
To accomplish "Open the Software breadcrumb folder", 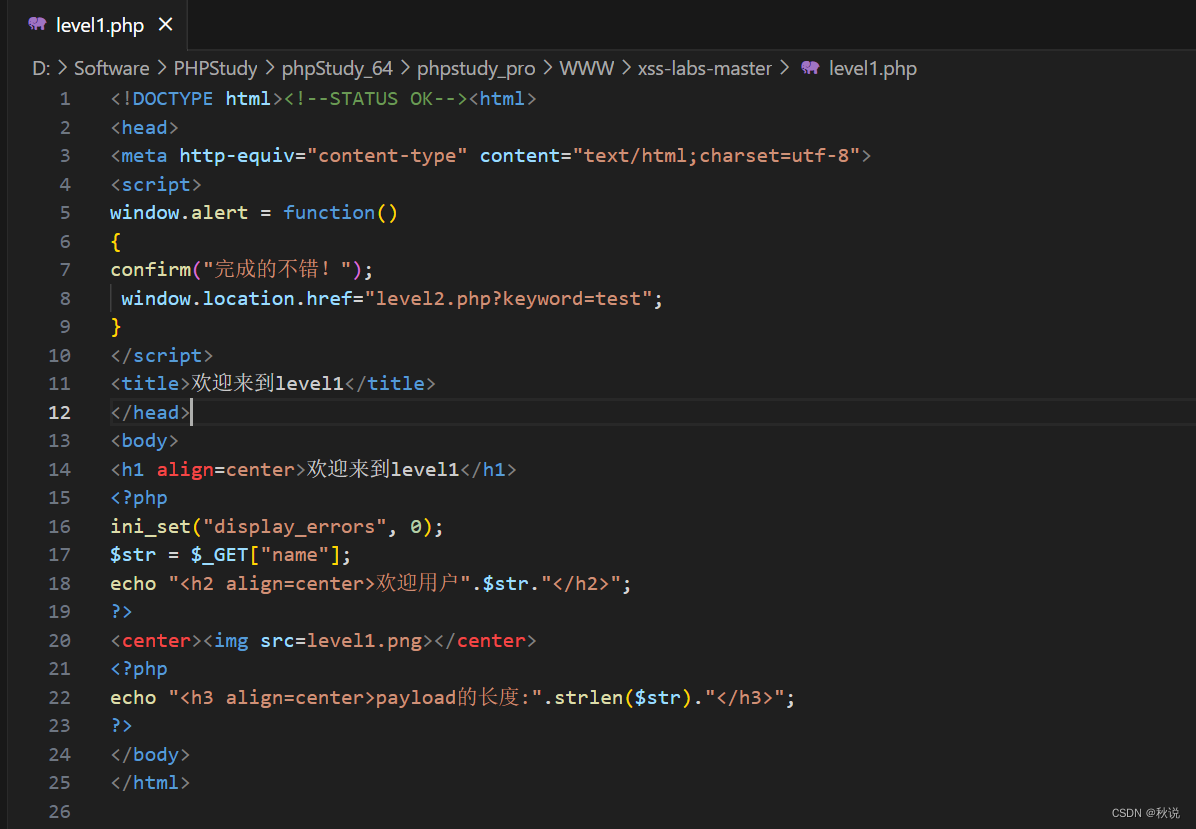I will [111, 68].
